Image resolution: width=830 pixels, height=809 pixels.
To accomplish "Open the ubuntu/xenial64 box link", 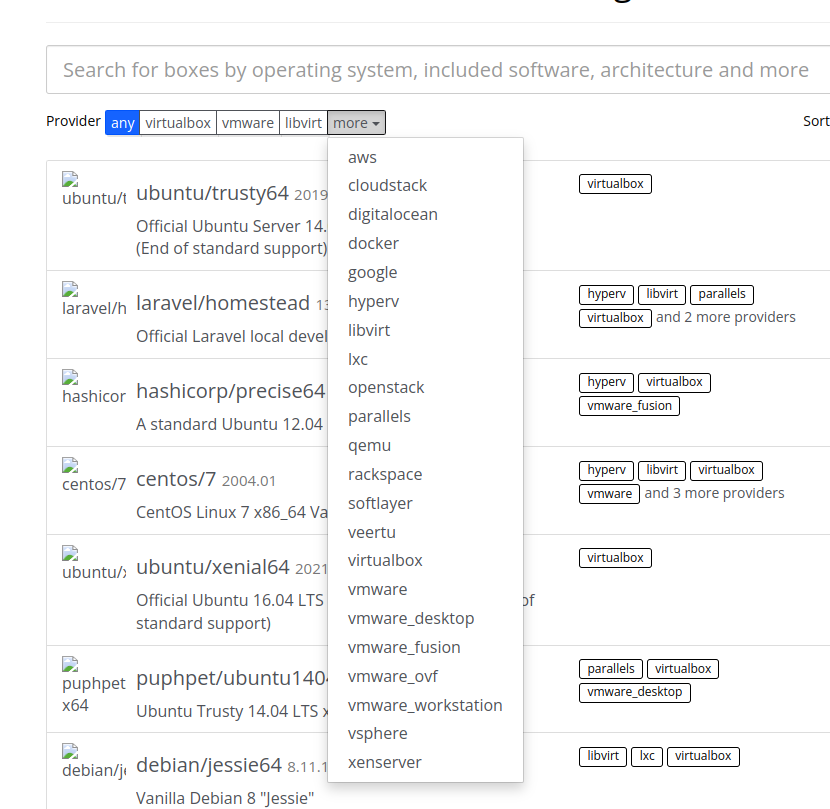I will [213, 567].
